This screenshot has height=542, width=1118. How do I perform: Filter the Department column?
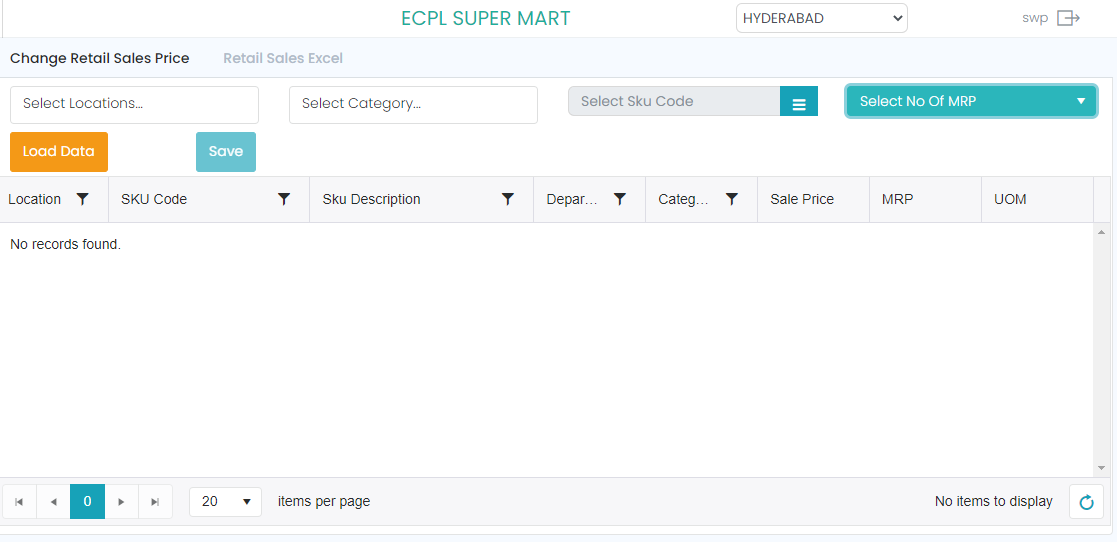point(620,200)
